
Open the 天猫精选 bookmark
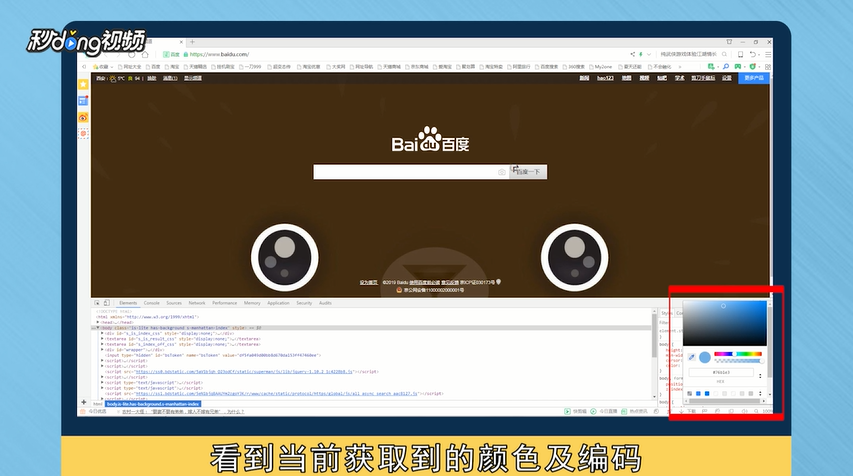(x=195, y=67)
